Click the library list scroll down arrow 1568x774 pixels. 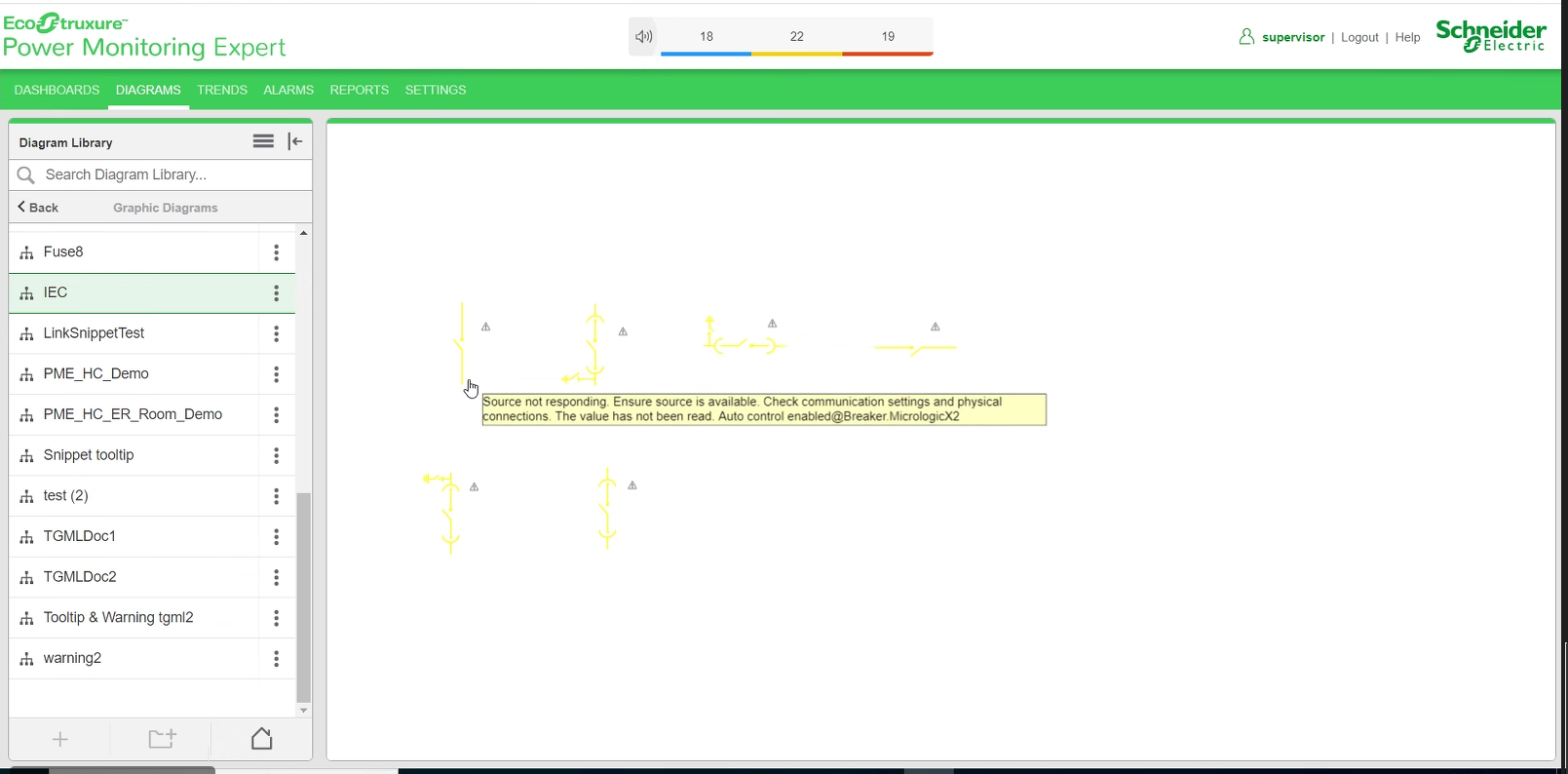point(304,711)
